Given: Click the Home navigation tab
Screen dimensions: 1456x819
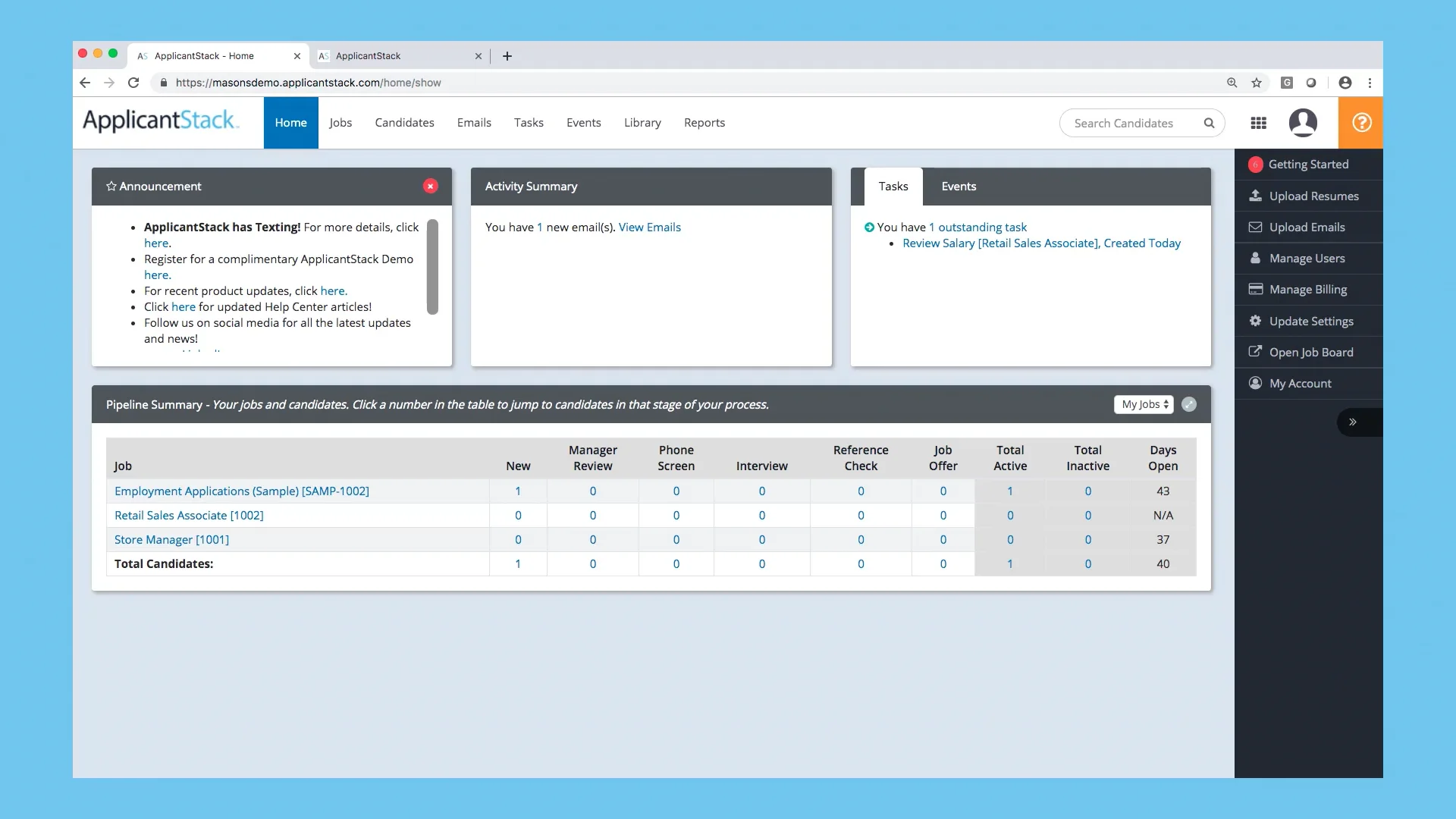Looking at the screenshot, I should click(291, 123).
